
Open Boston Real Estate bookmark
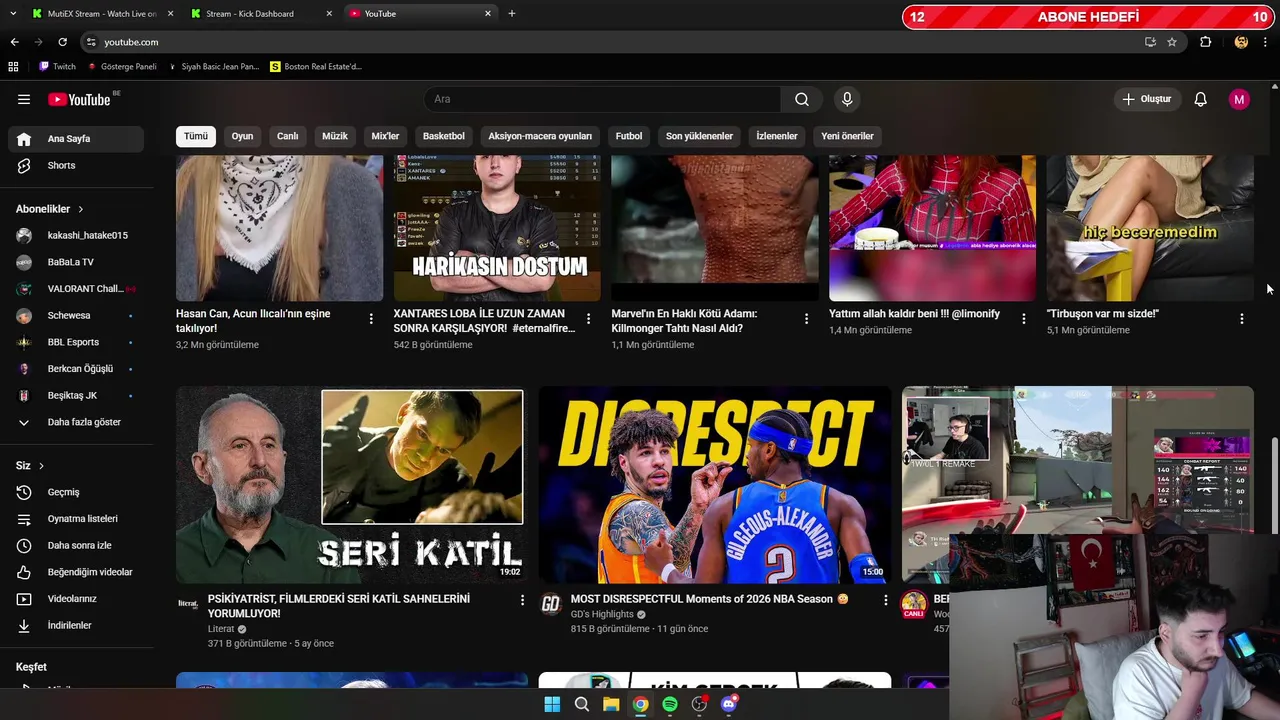click(x=316, y=67)
